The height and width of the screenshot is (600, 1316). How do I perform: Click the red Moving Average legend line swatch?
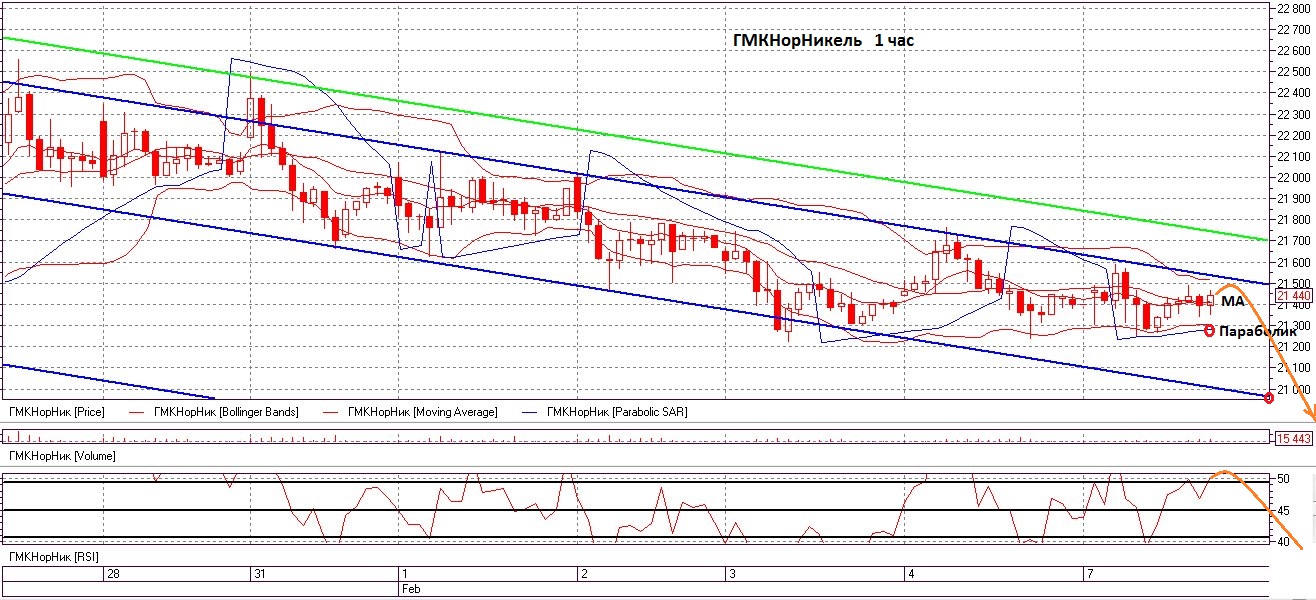coord(331,412)
